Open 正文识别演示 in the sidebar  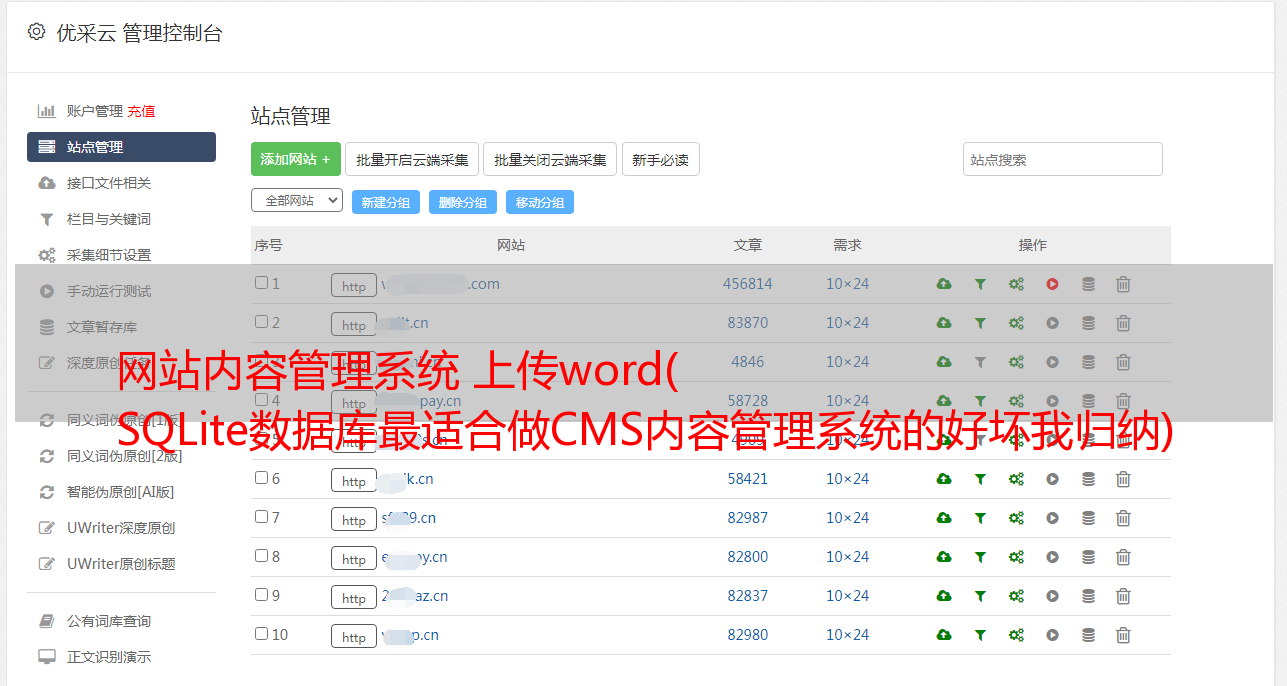[109, 657]
